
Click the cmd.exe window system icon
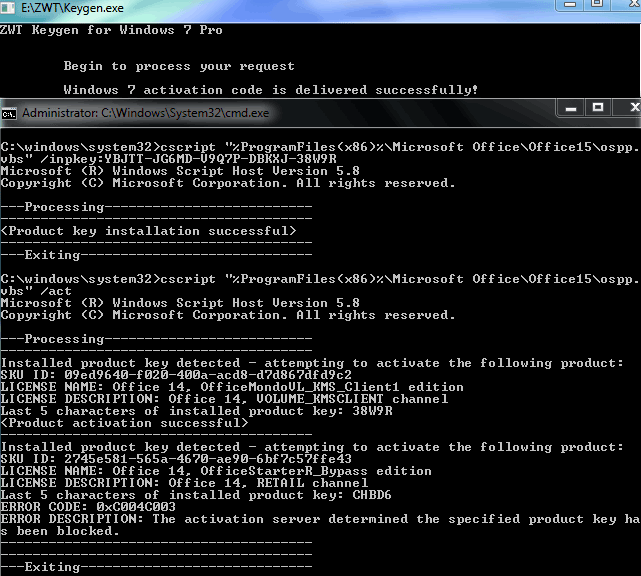pyautogui.click(x=9, y=114)
